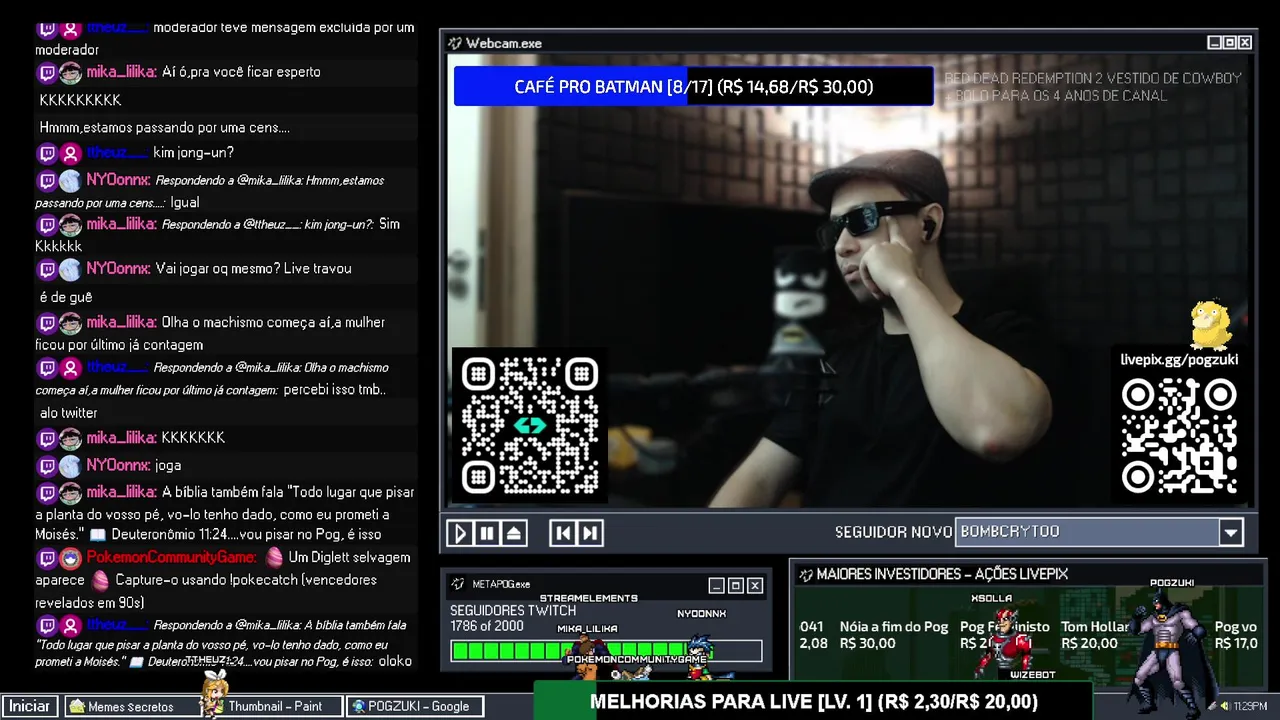This screenshot has height=720, width=1280.
Task: Click mika_lilika username beside 'KKKKKKK' message
Action: tap(121, 437)
